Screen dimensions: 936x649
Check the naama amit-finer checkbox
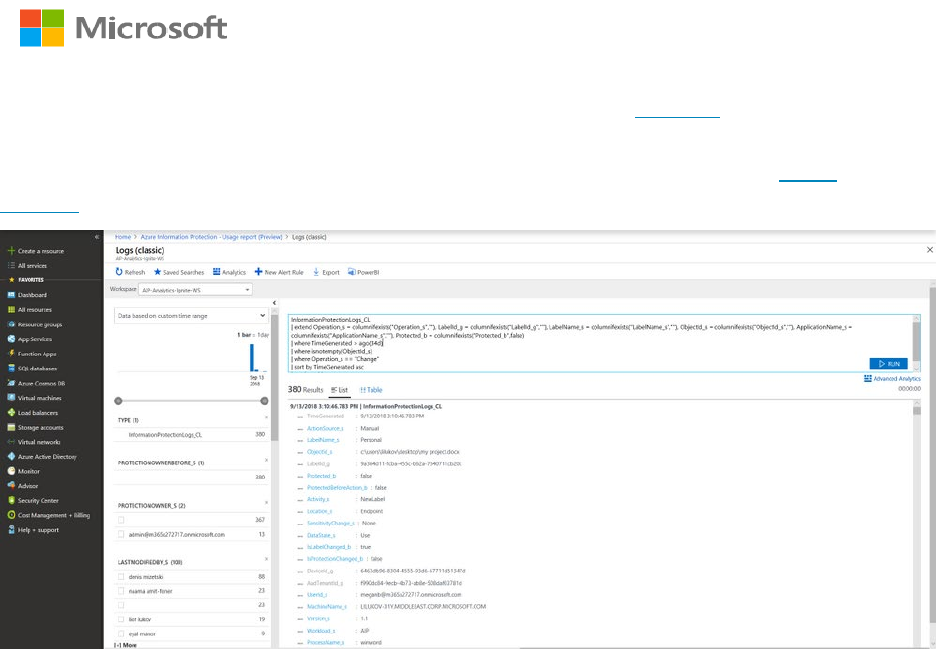[x=121, y=591]
